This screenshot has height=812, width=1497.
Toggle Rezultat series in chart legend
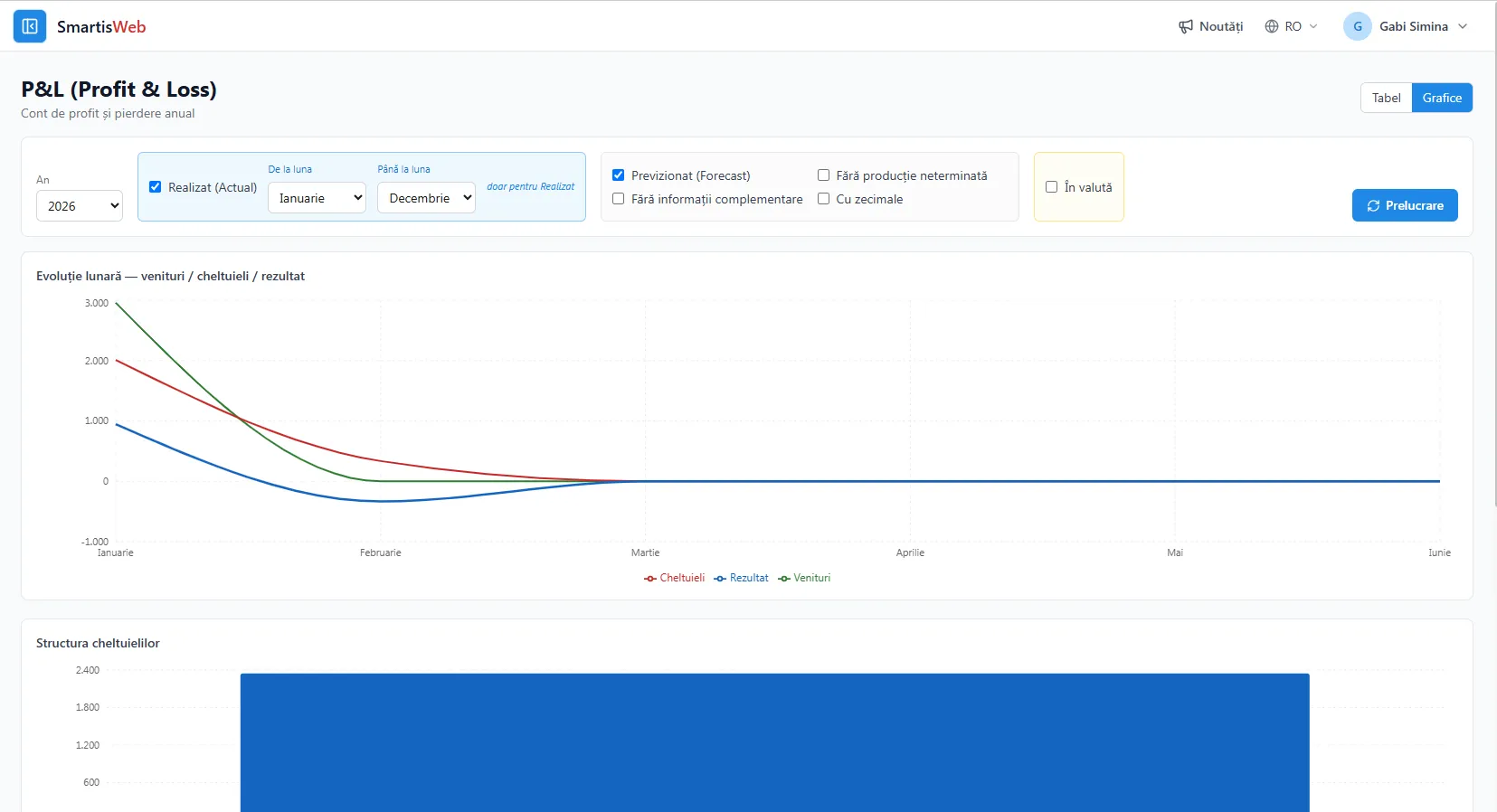[x=741, y=578]
